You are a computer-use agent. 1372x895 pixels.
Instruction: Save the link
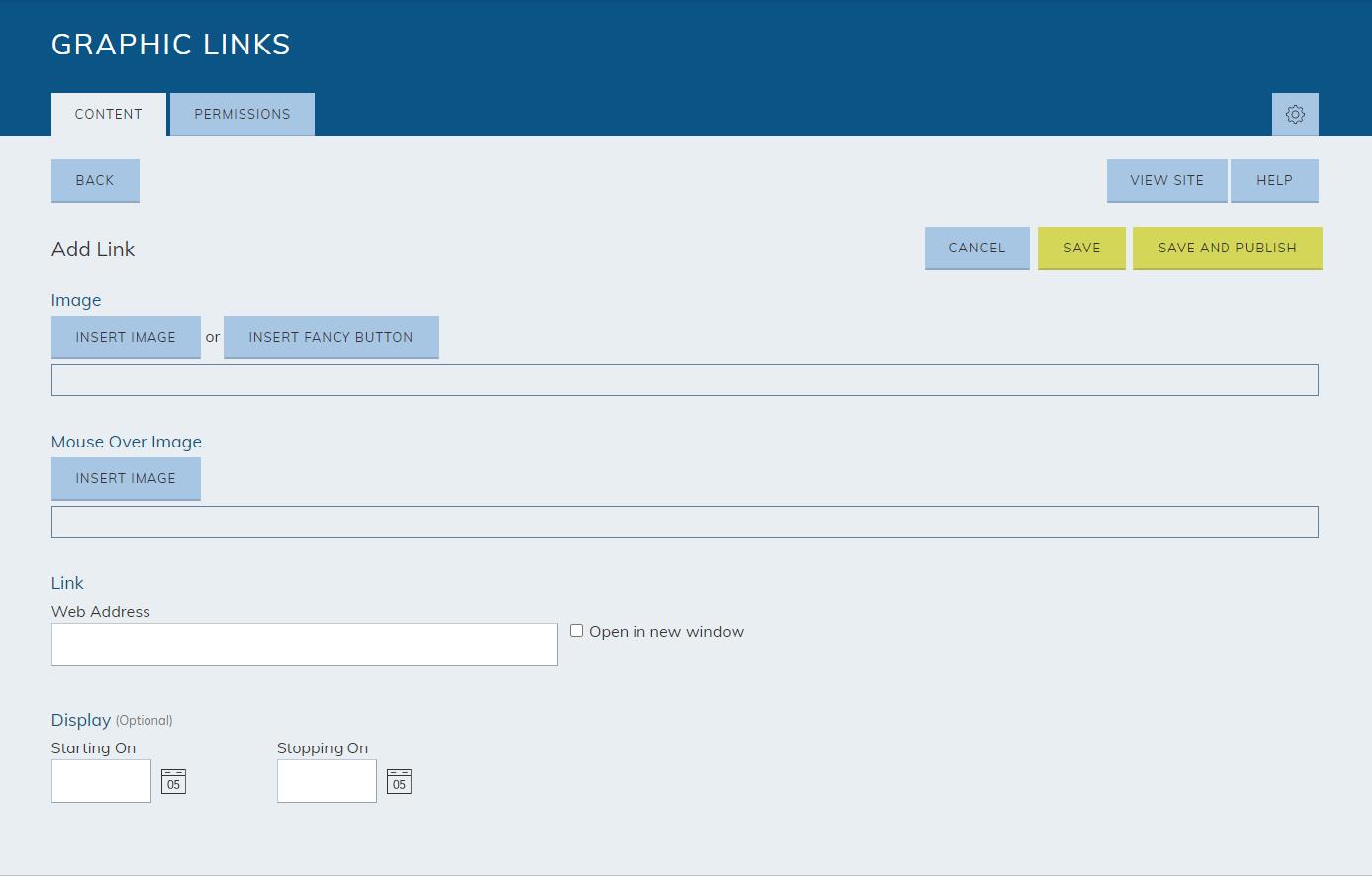(x=1082, y=249)
